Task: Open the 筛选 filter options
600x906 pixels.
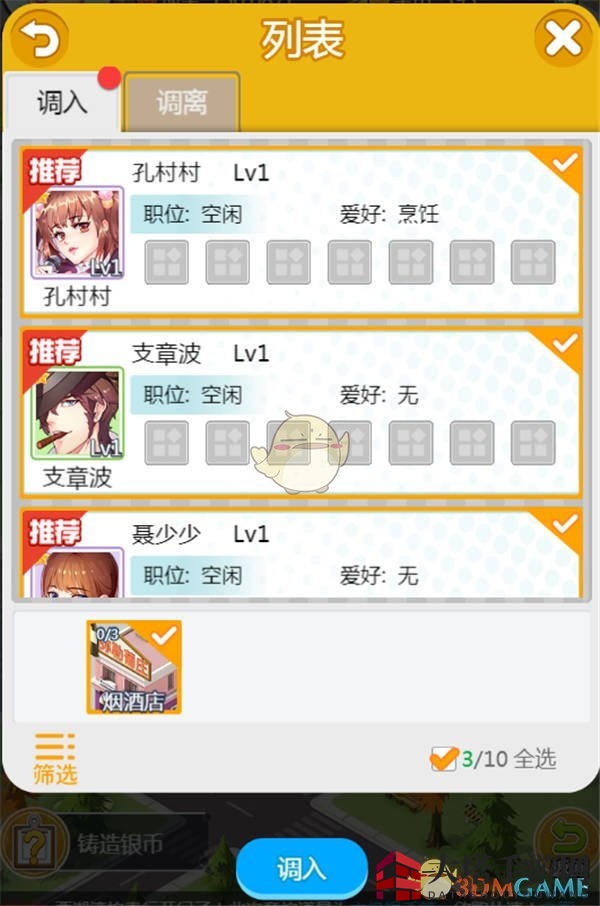Action: coord(55,759)
